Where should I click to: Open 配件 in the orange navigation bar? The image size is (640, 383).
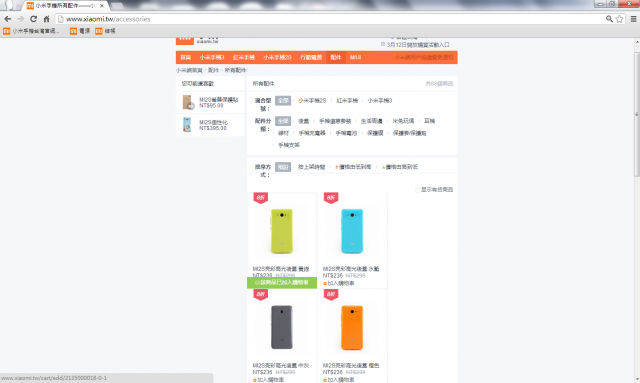click(x=336, y=58)
